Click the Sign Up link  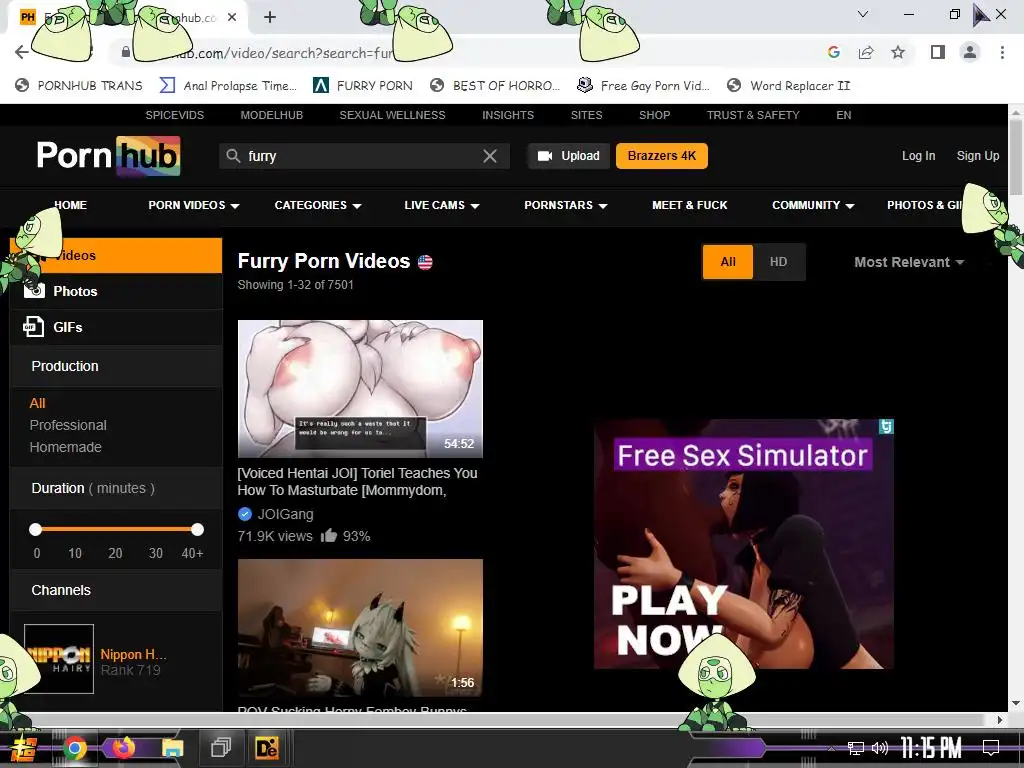[978, 156]
